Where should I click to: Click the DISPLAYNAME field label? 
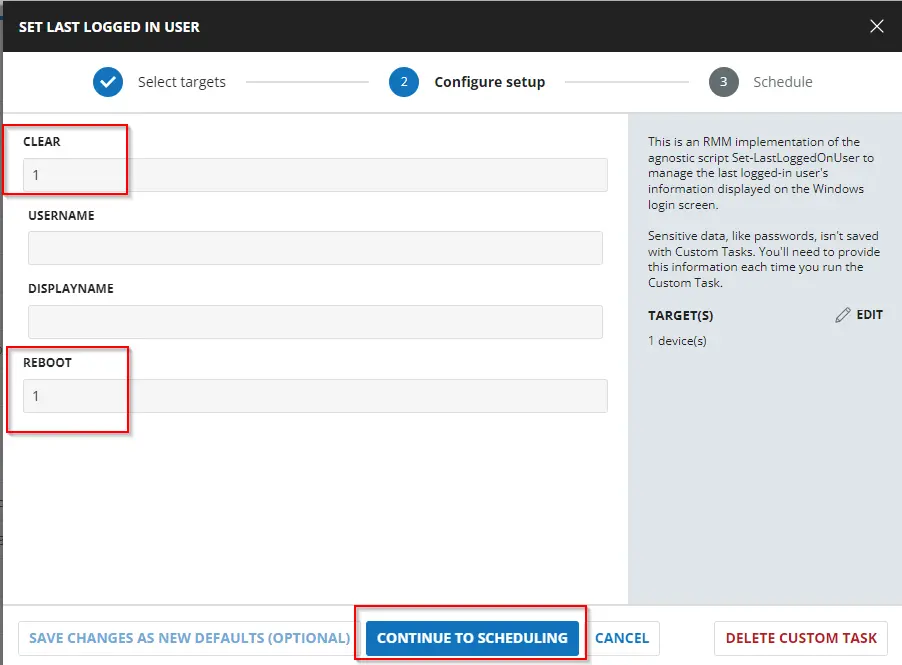(71, 289)
